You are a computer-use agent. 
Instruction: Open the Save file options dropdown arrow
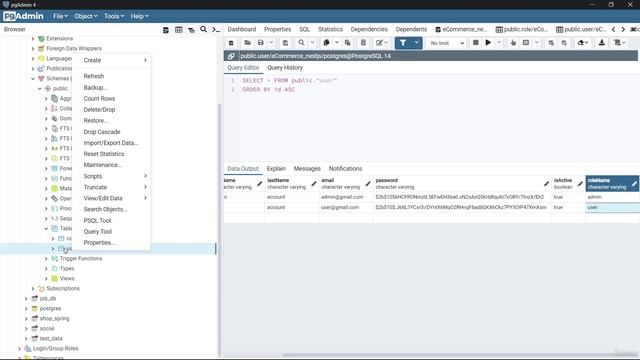(271, 43)
